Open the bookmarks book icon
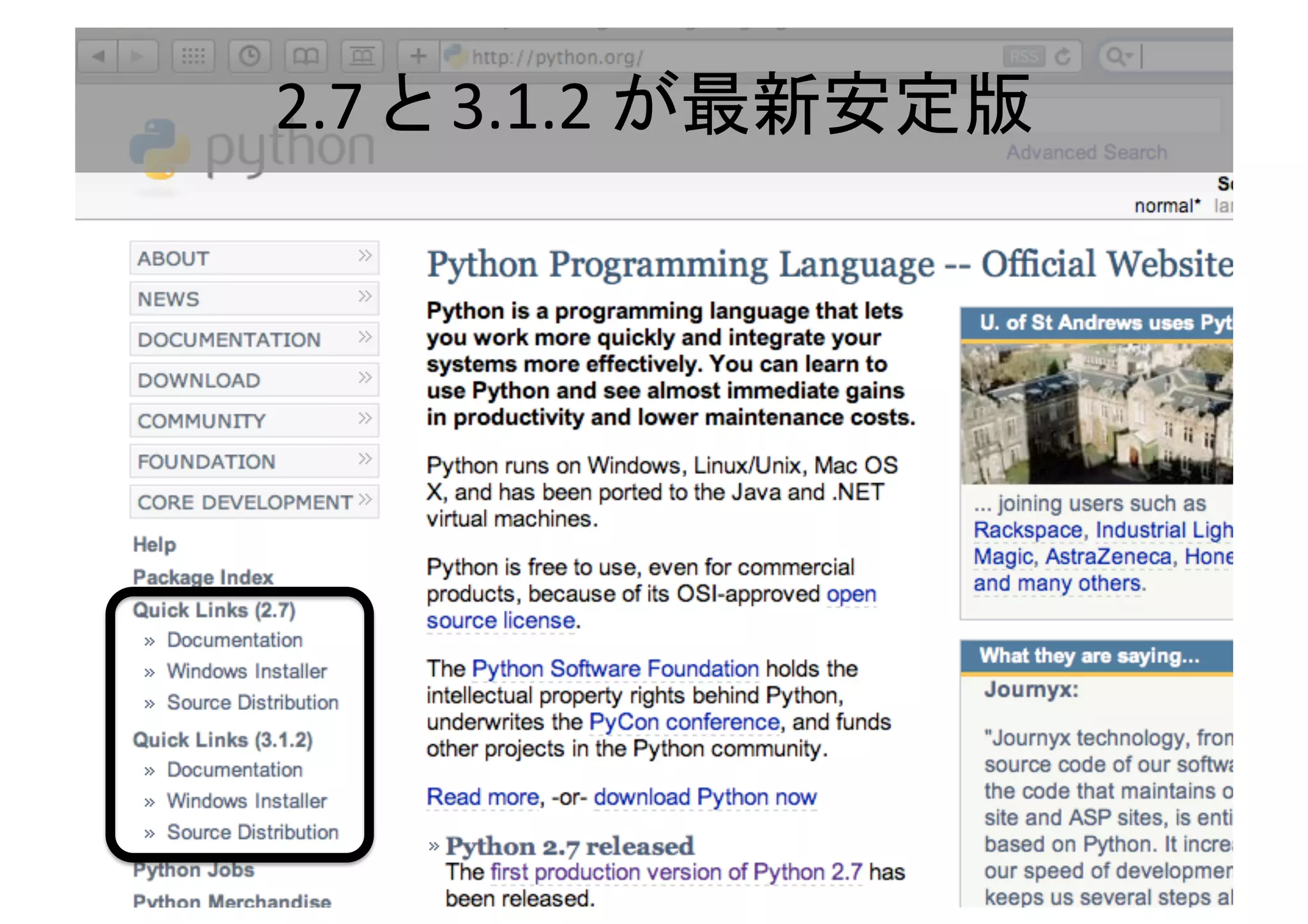The width and height of the screenshot is (1308, 924). (305, 57)
